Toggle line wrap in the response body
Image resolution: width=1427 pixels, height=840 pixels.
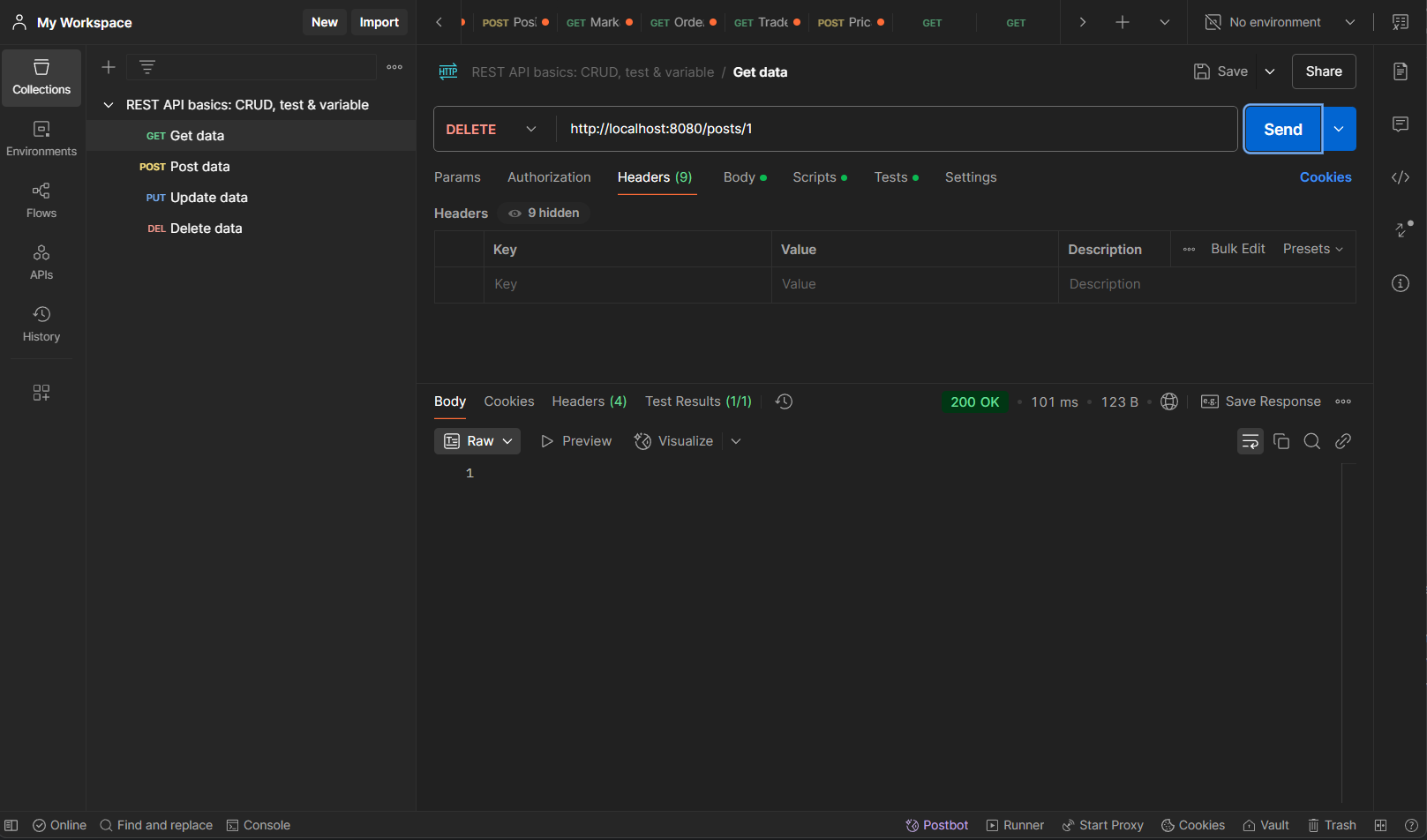(1251, 441)
